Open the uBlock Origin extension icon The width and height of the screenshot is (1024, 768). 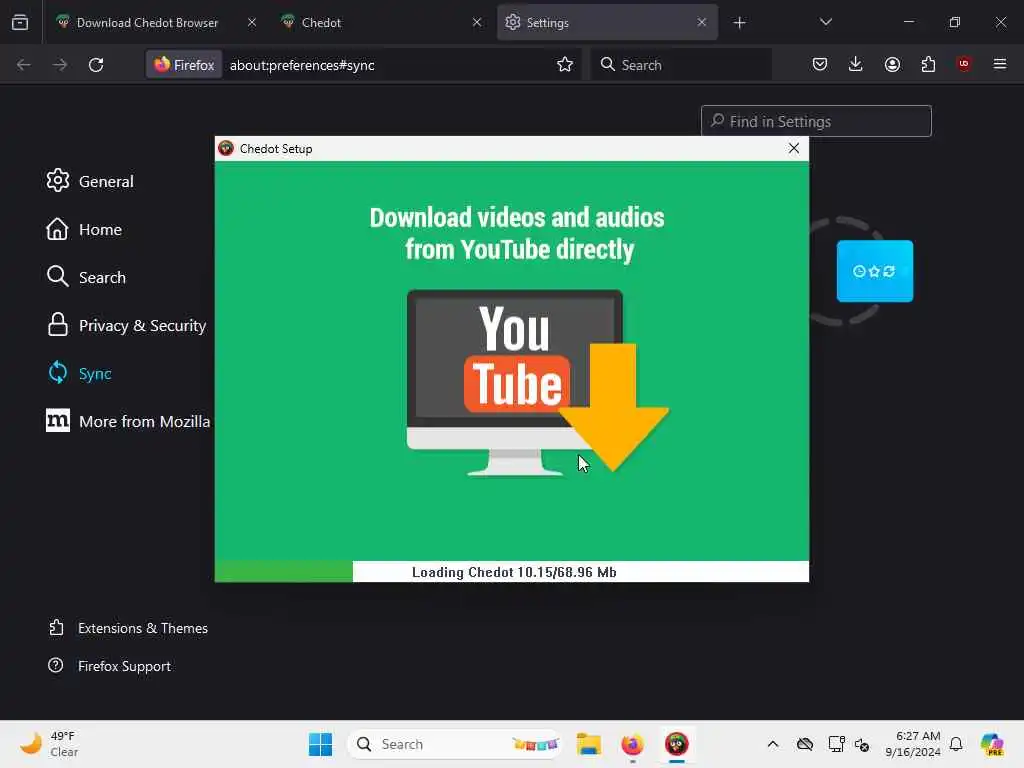click(964, 64)
